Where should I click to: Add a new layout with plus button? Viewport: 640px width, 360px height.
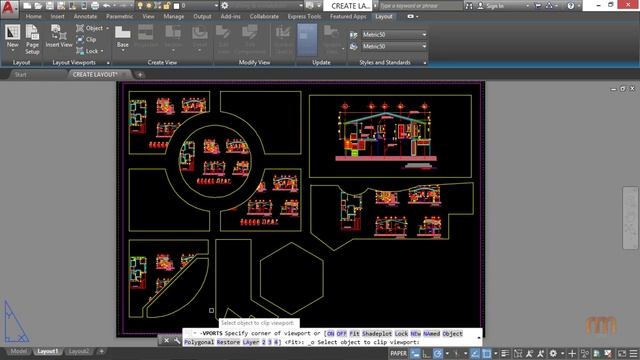(x=102, y=351)
